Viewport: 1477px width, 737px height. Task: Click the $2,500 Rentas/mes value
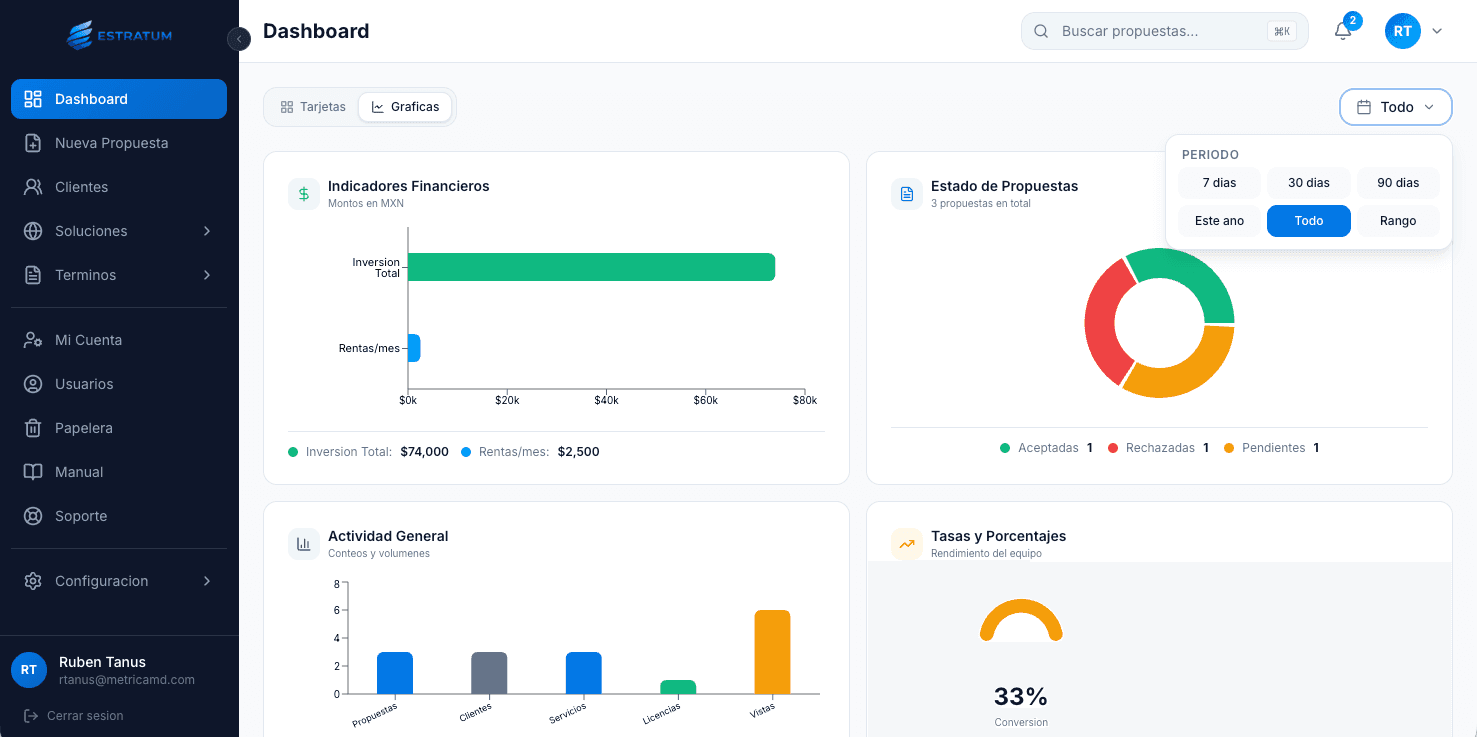579,452
